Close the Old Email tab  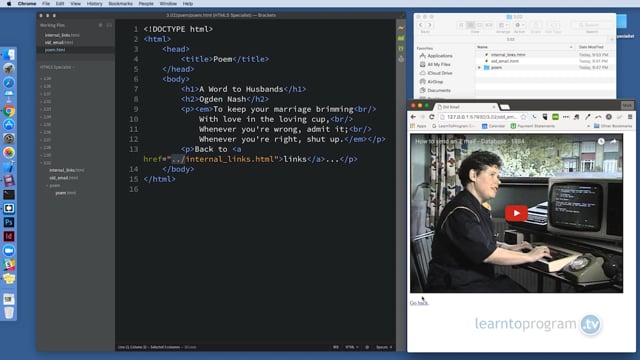[x=493, y=107]
